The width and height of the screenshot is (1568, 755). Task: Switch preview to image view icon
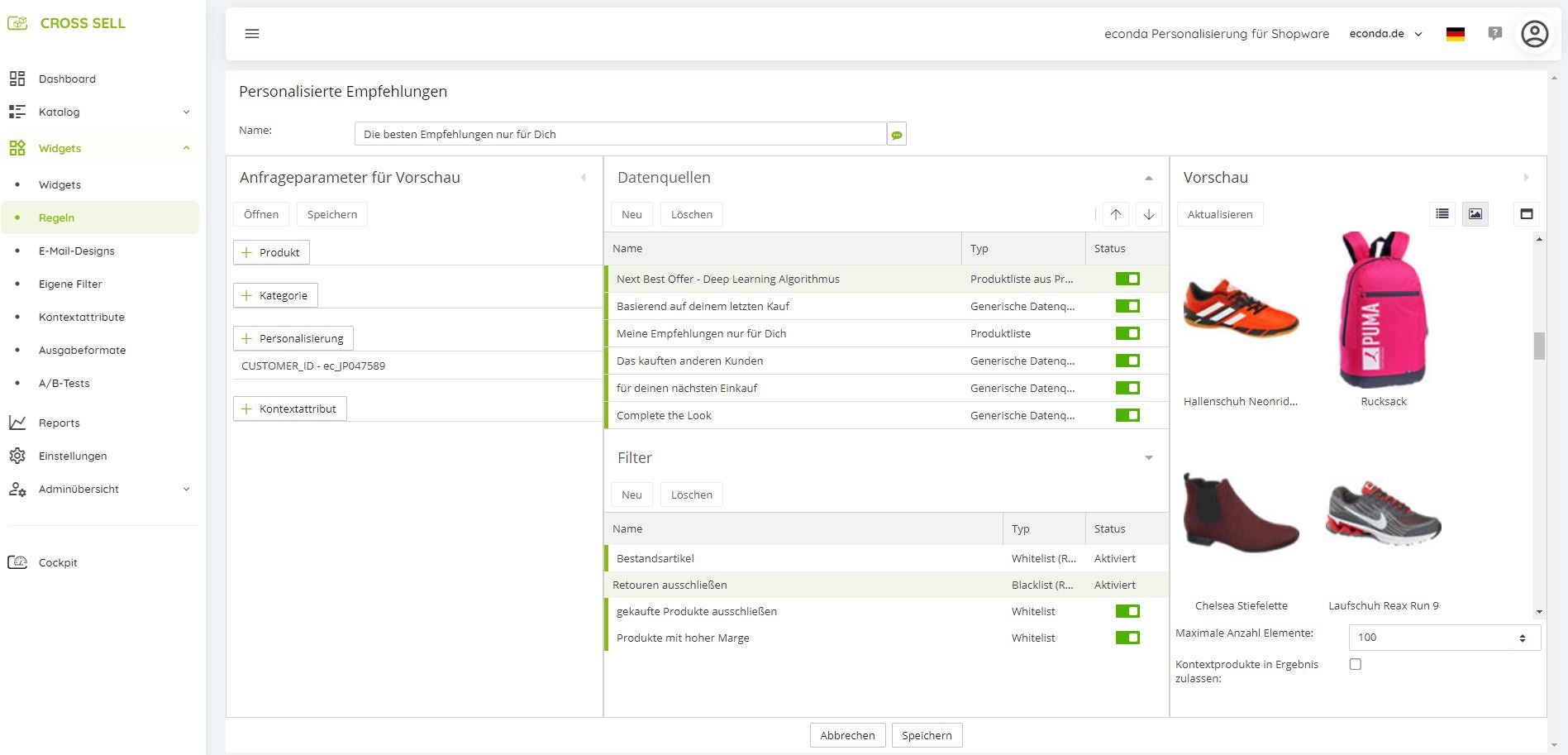coord(1475,213)
